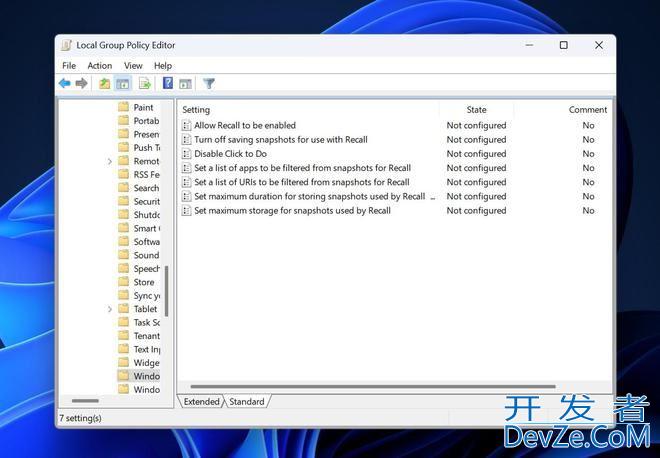
Task: Switch to the Standard tab
Action: point(247,402)
